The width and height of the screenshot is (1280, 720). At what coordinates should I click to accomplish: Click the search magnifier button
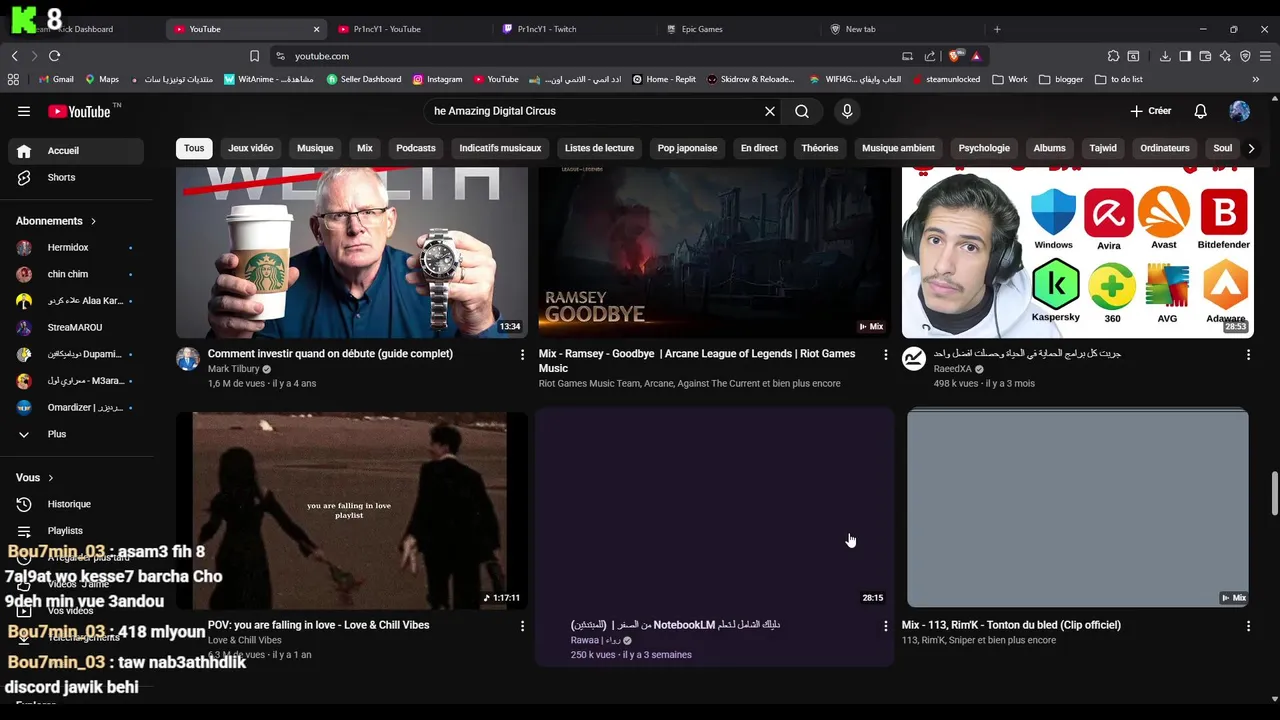[x=802, y=111]
